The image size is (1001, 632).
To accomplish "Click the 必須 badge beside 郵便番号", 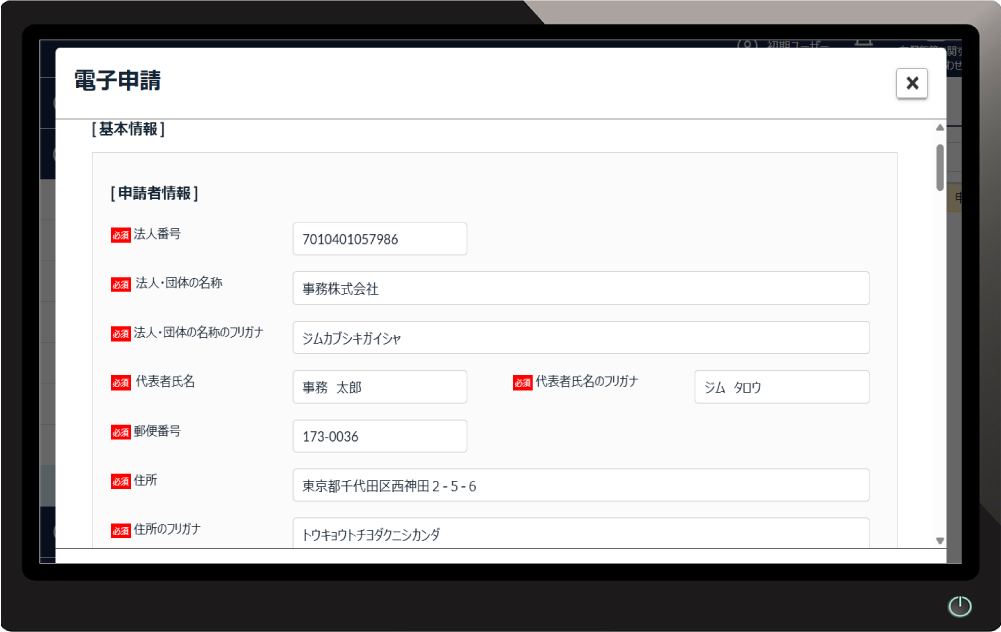I will pos(120,431).
